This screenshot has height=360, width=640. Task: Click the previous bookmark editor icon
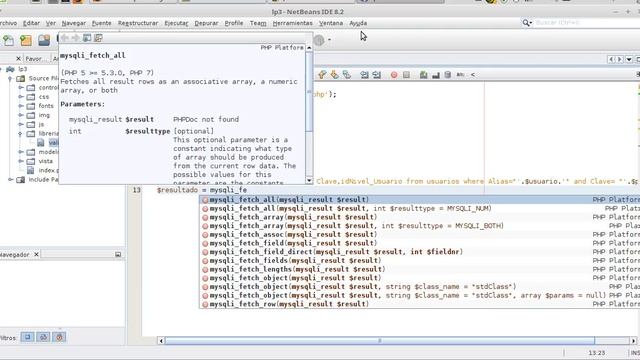coord(322,75)
